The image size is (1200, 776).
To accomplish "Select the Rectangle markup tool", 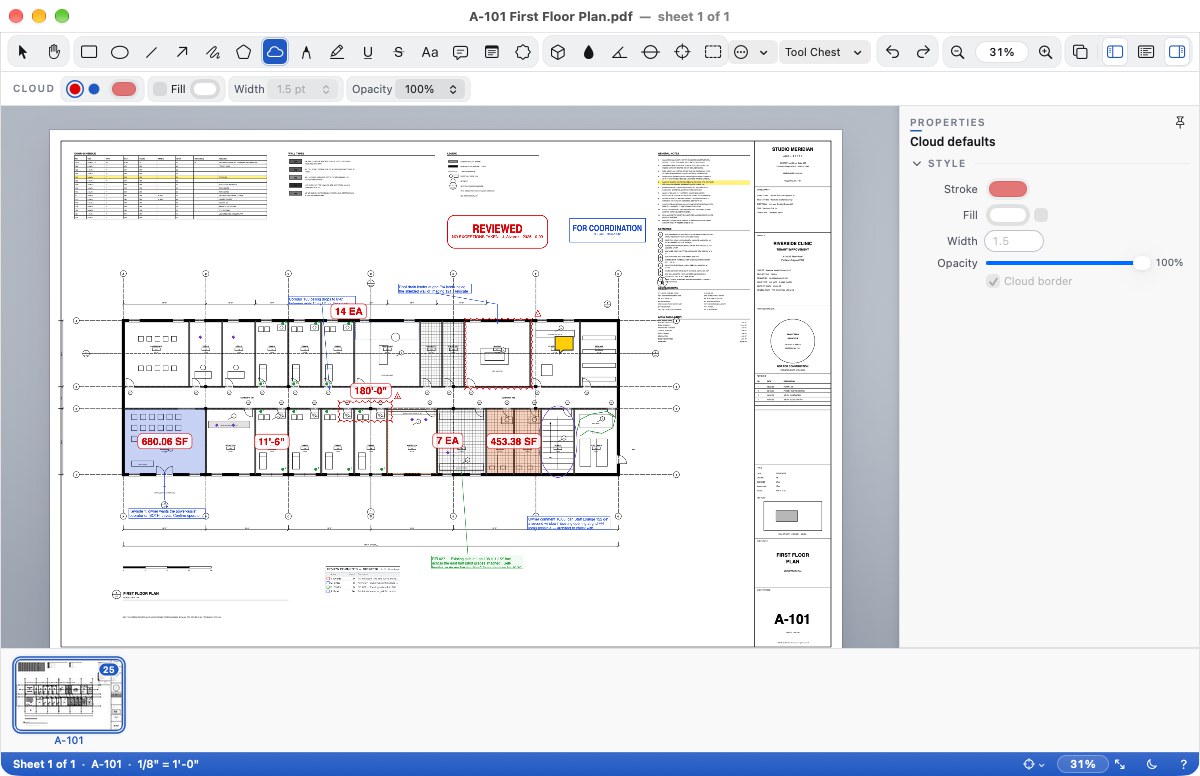I will pyautogui.click(x=88, y=52).
